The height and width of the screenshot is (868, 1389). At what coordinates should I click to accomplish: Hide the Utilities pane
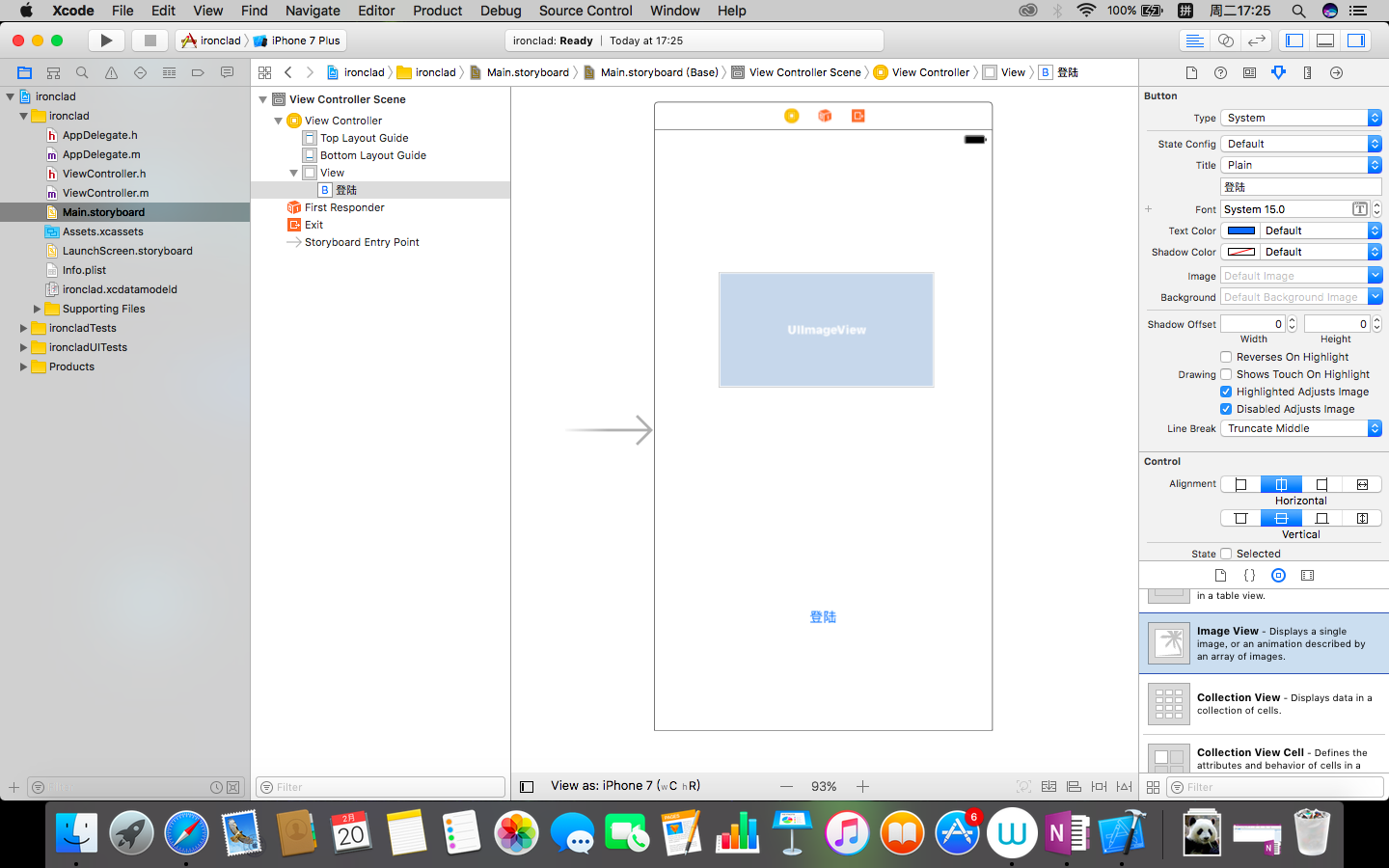click(x=1356, y=41)
